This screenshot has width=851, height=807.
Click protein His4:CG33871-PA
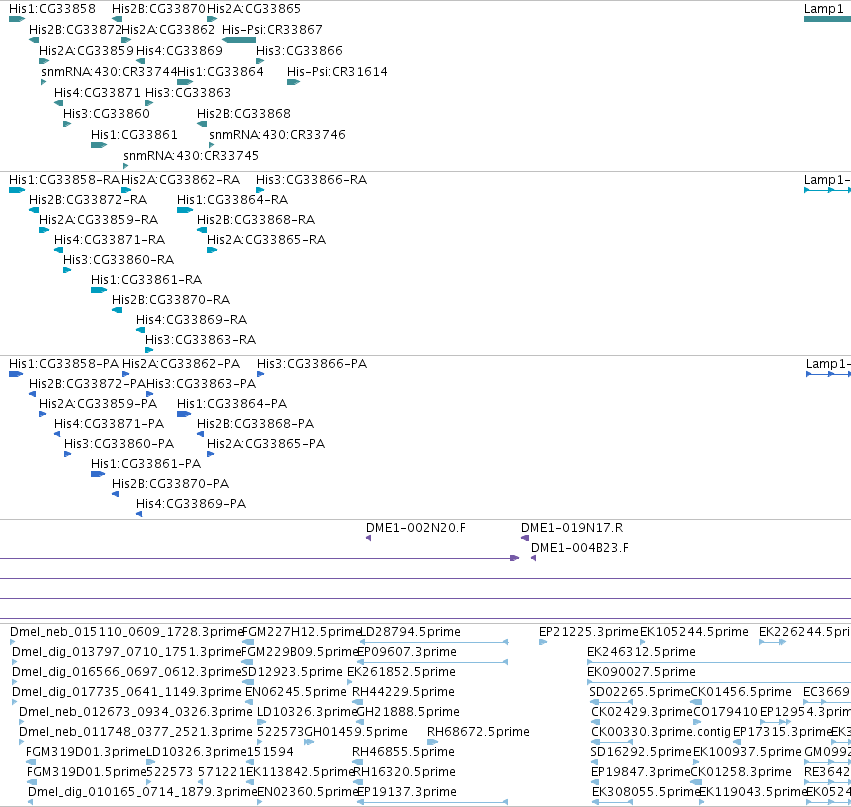pos(109,424)
